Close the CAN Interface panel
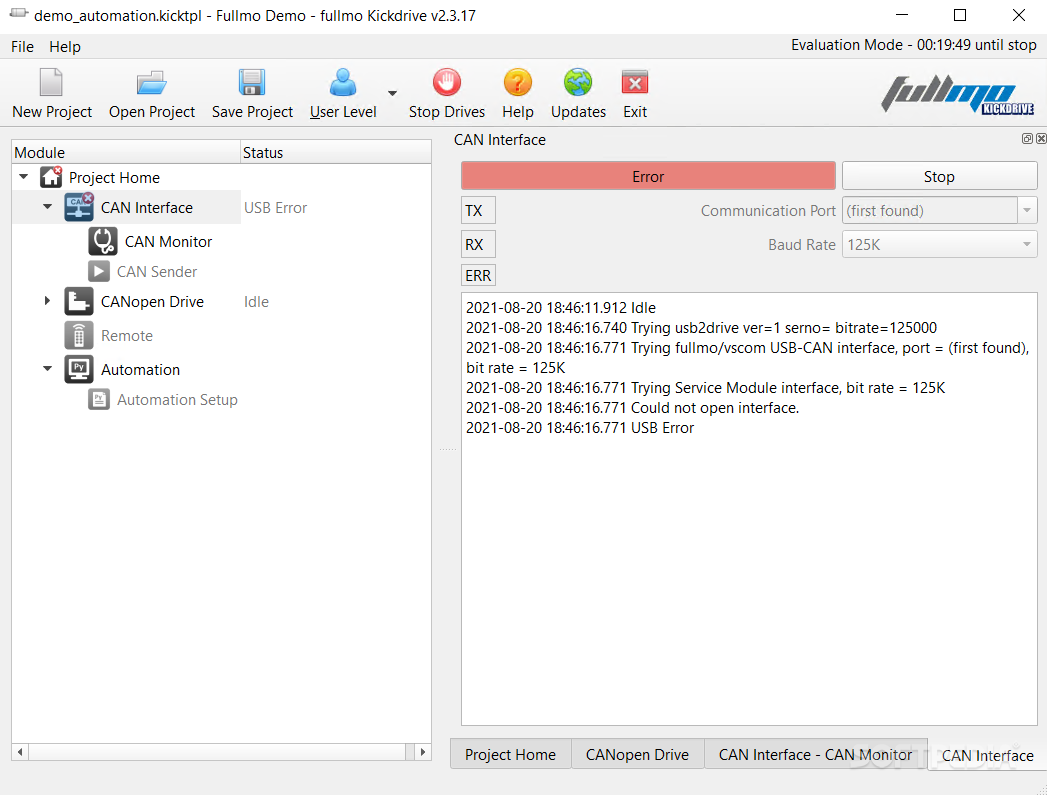1047x795 pixels. pyautogui.click(x=1041, y=138)
